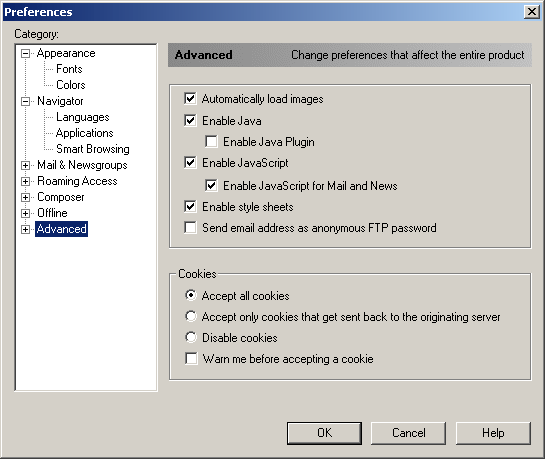The width and height of the screenshot is (545, 459).
Task: Expand the Mail & Newsgroups category
Action: [25, 165]
